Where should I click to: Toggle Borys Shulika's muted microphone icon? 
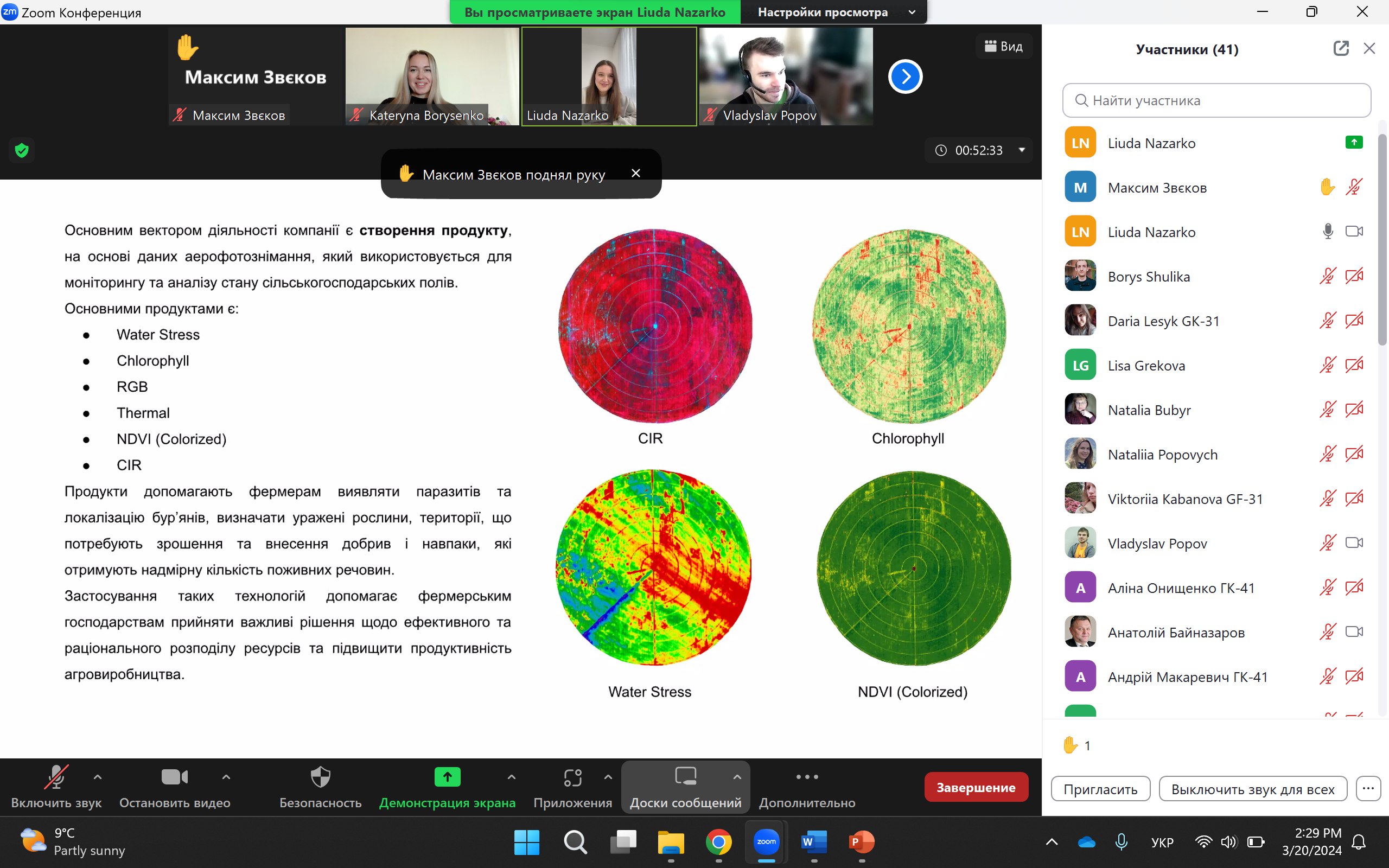pyautogui.click(x=1327, y=276)
